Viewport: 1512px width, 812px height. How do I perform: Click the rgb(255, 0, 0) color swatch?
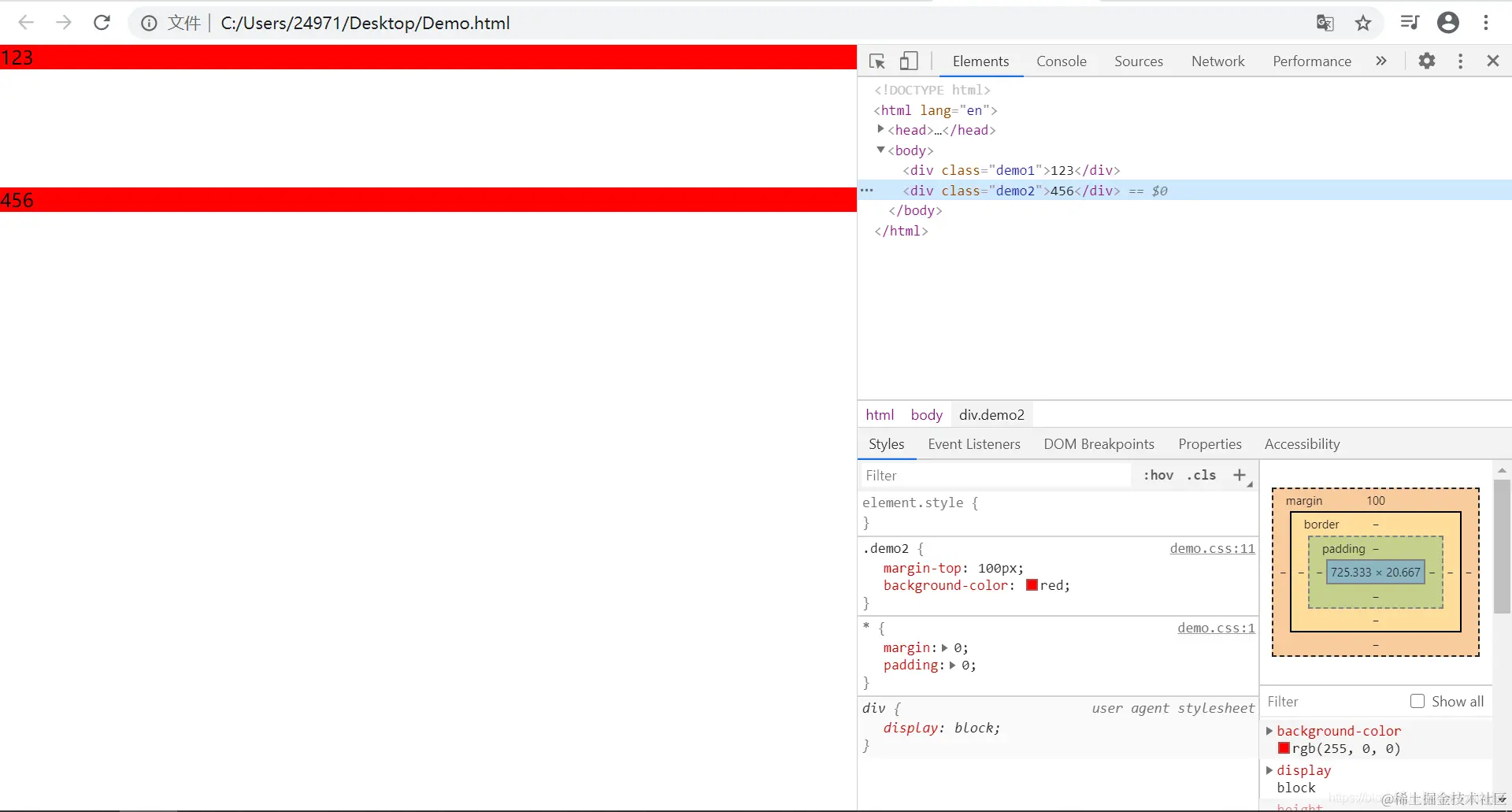tap(1284, 748)
